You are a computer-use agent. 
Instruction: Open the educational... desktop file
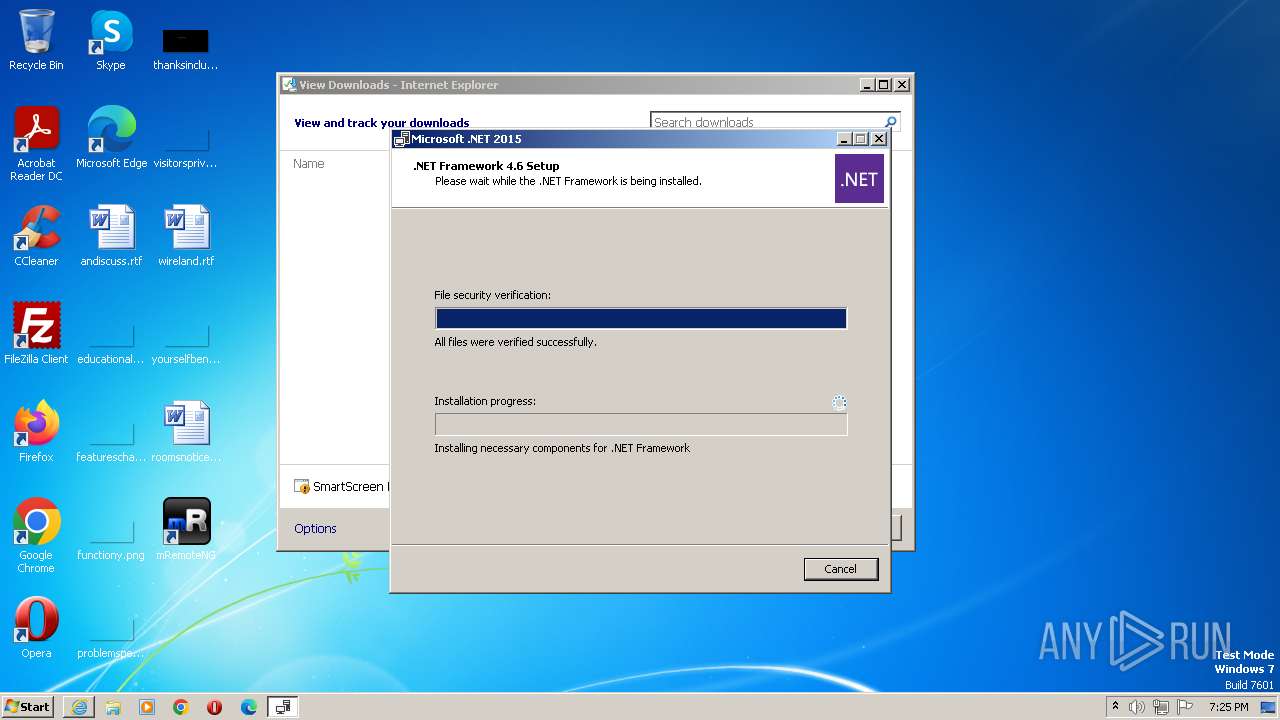(x=111, y=342)
